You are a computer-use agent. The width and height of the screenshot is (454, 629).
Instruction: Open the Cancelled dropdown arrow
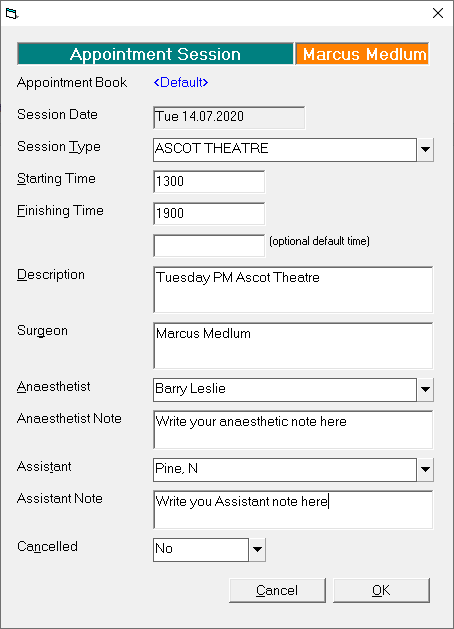coord(257,550)
